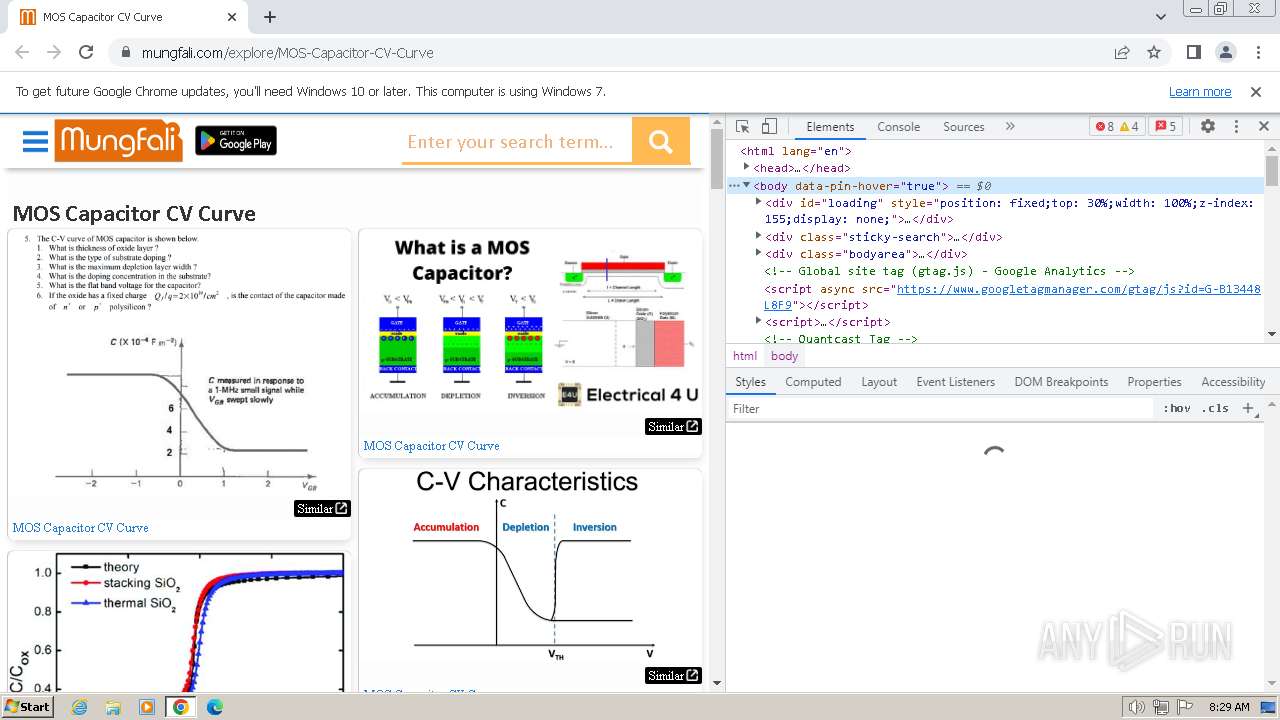Focus the styles Filter field

tap(940, 408)
